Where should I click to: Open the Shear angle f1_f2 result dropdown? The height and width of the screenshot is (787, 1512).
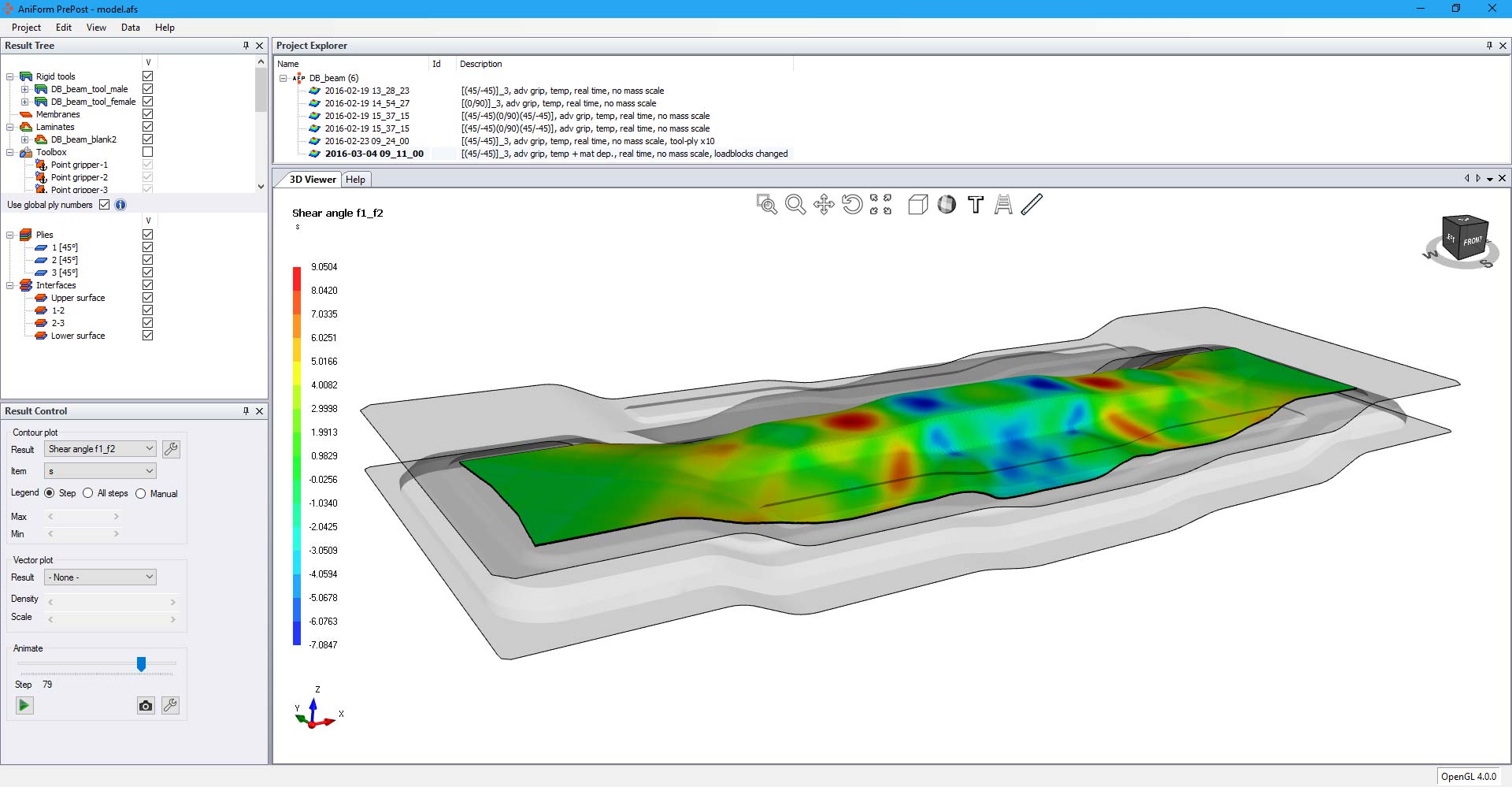(100, 449)
